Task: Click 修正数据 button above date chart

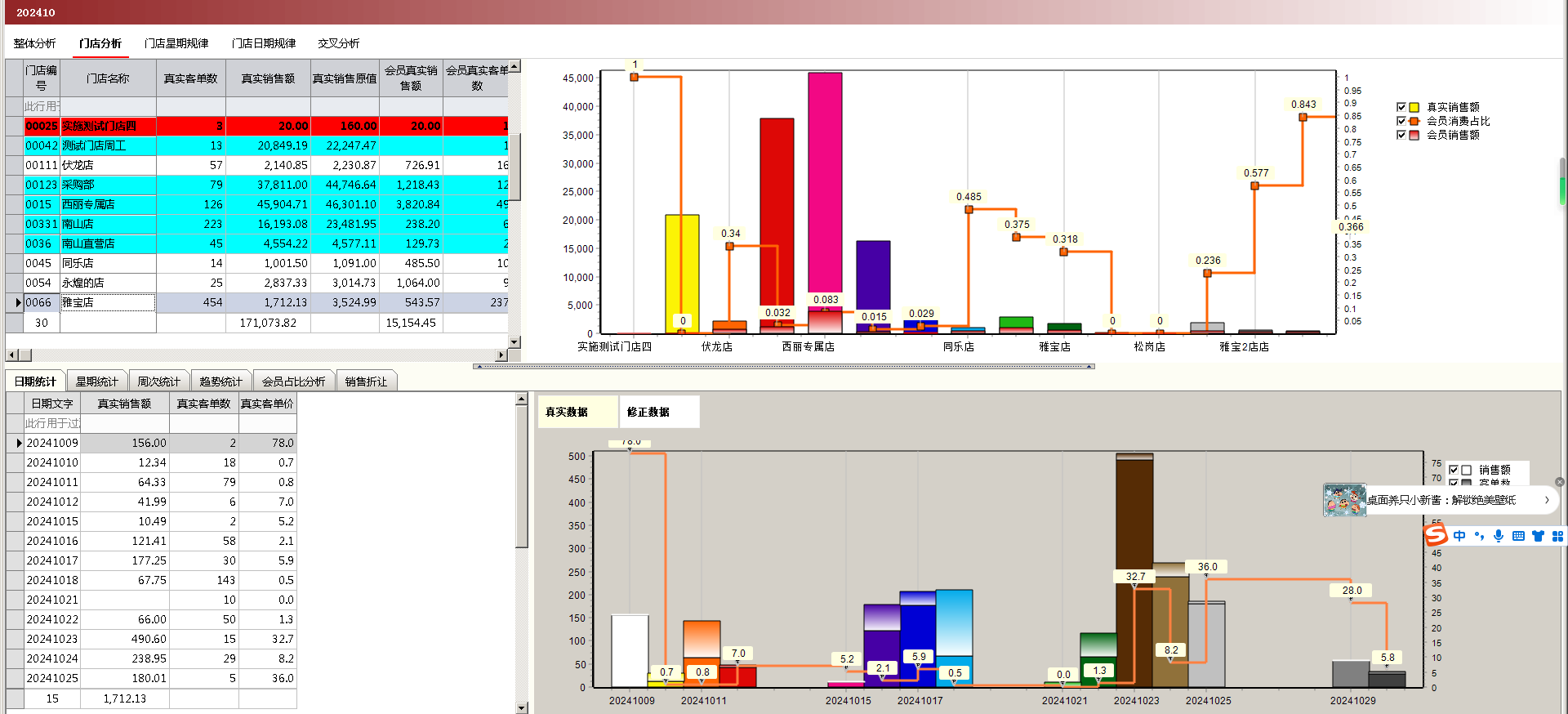Action: [659, 412]
